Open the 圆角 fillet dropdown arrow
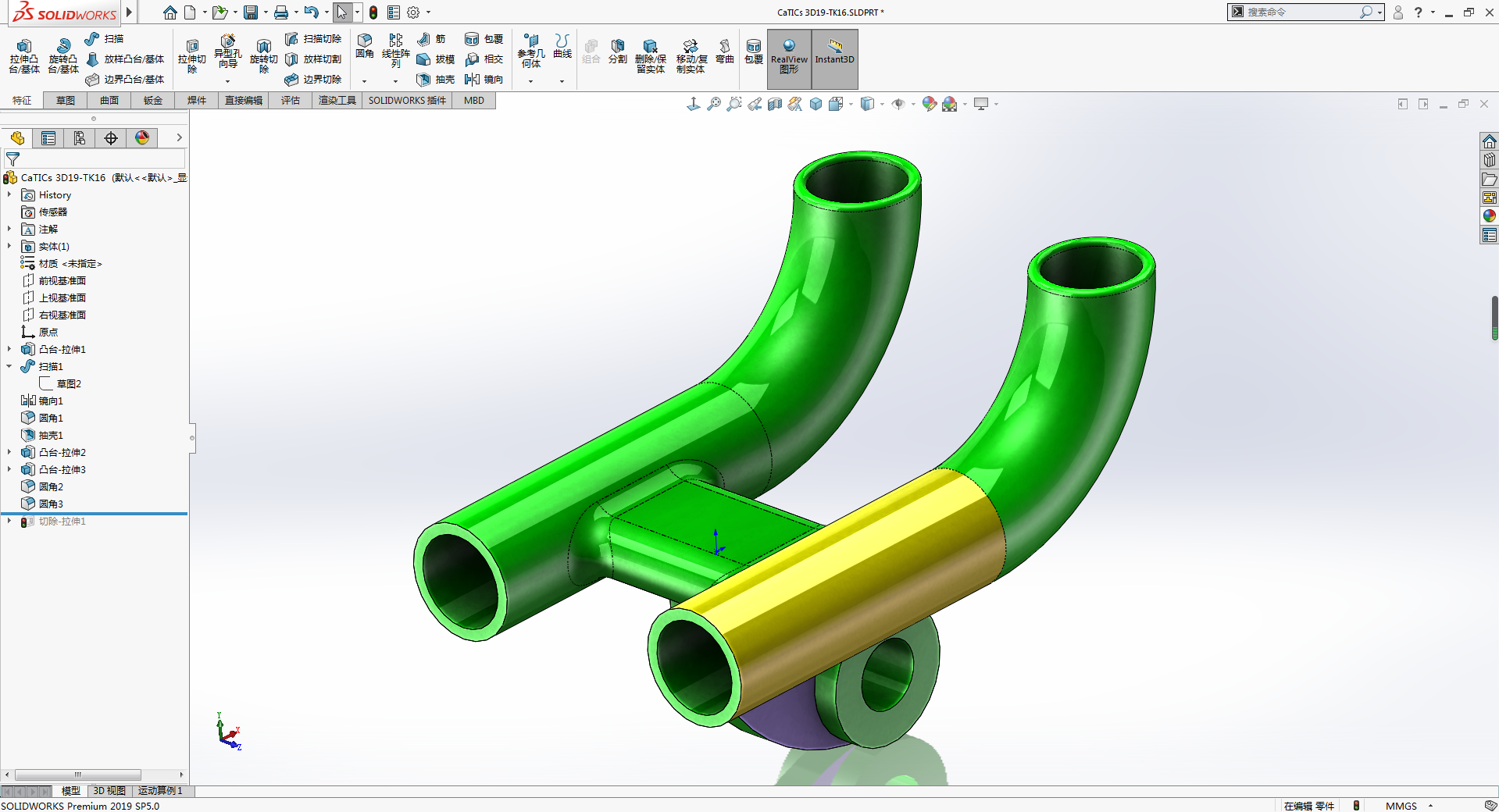Viewport: 1499px width, 812px height. pyautogui.click(x=365, y=81)
